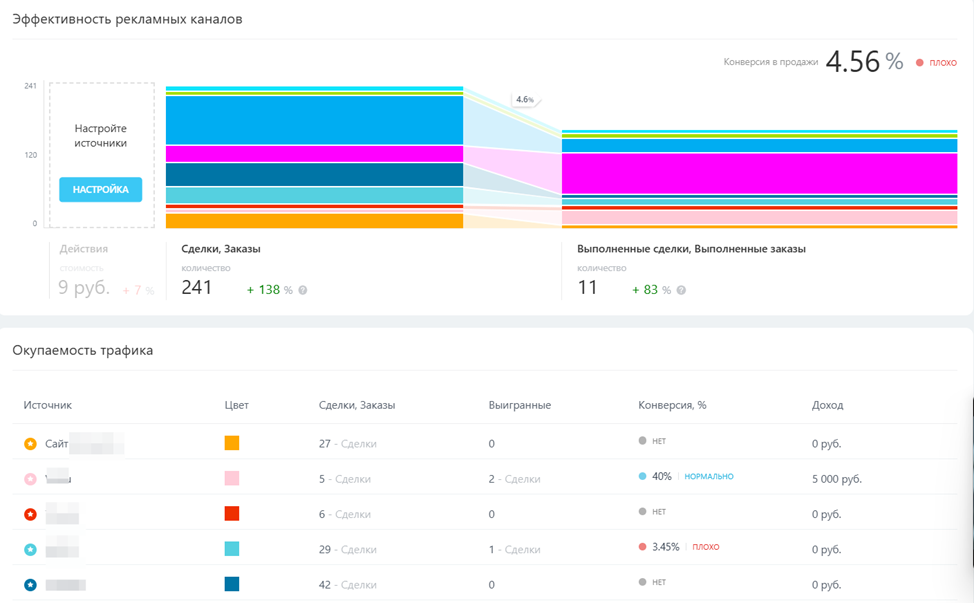Click the light-blue star source icon

[30, 549]
